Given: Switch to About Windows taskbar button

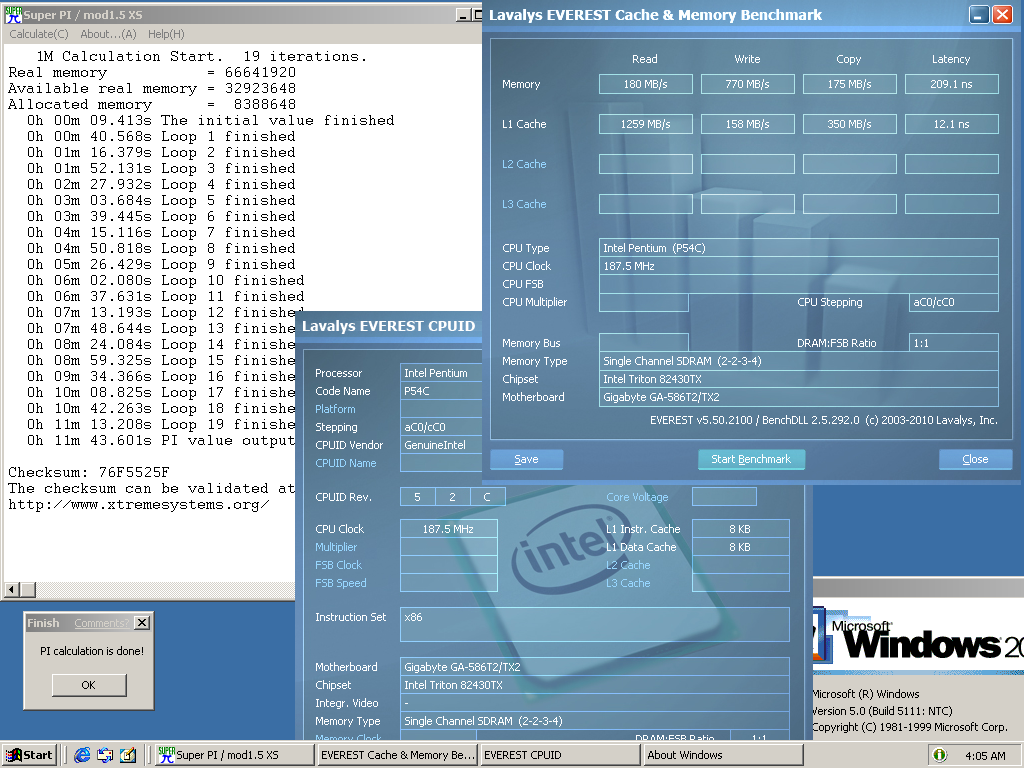Looking at the screenshot, I should point(723,755).
